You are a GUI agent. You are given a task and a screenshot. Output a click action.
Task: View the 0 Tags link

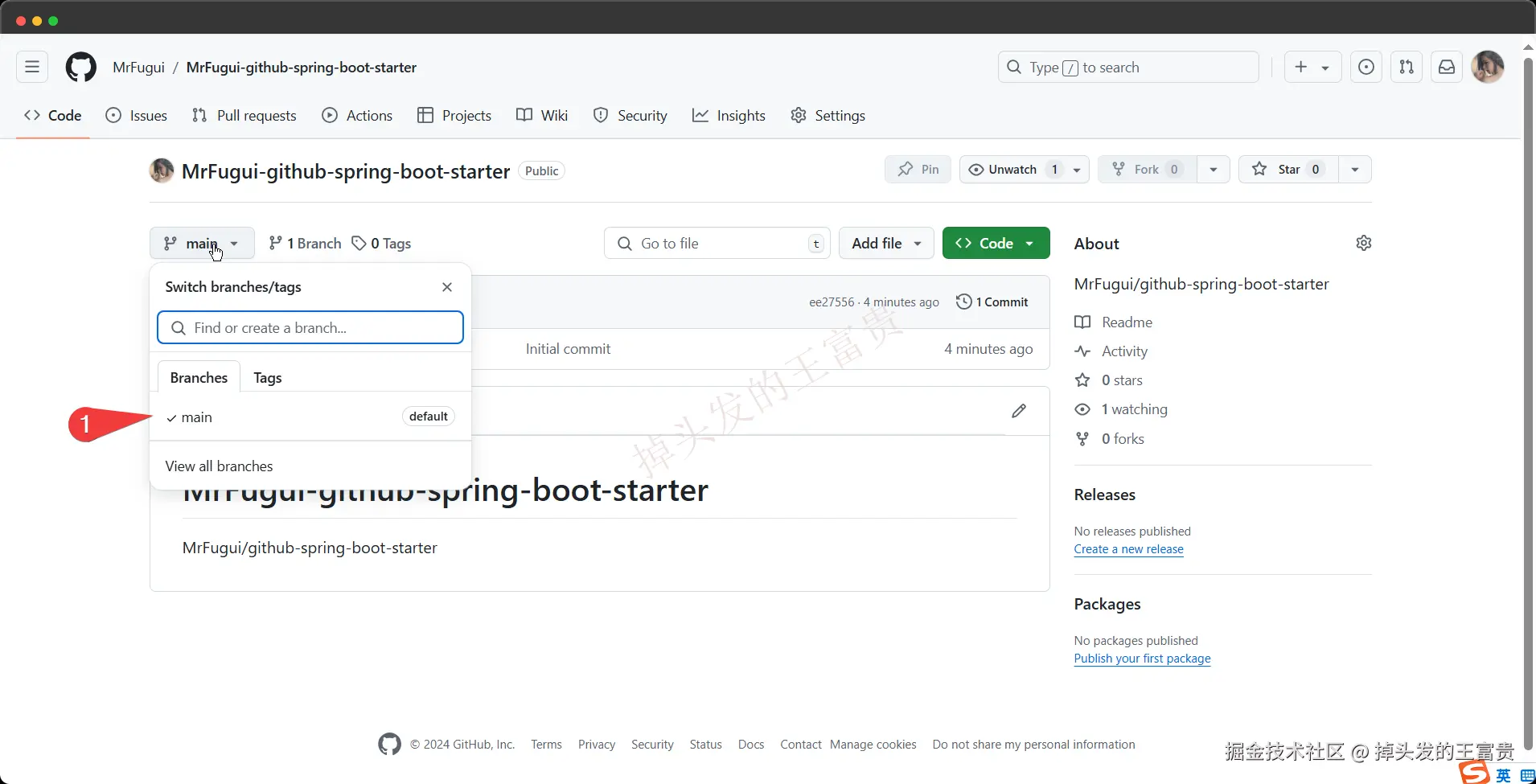(x=381, y=243)
